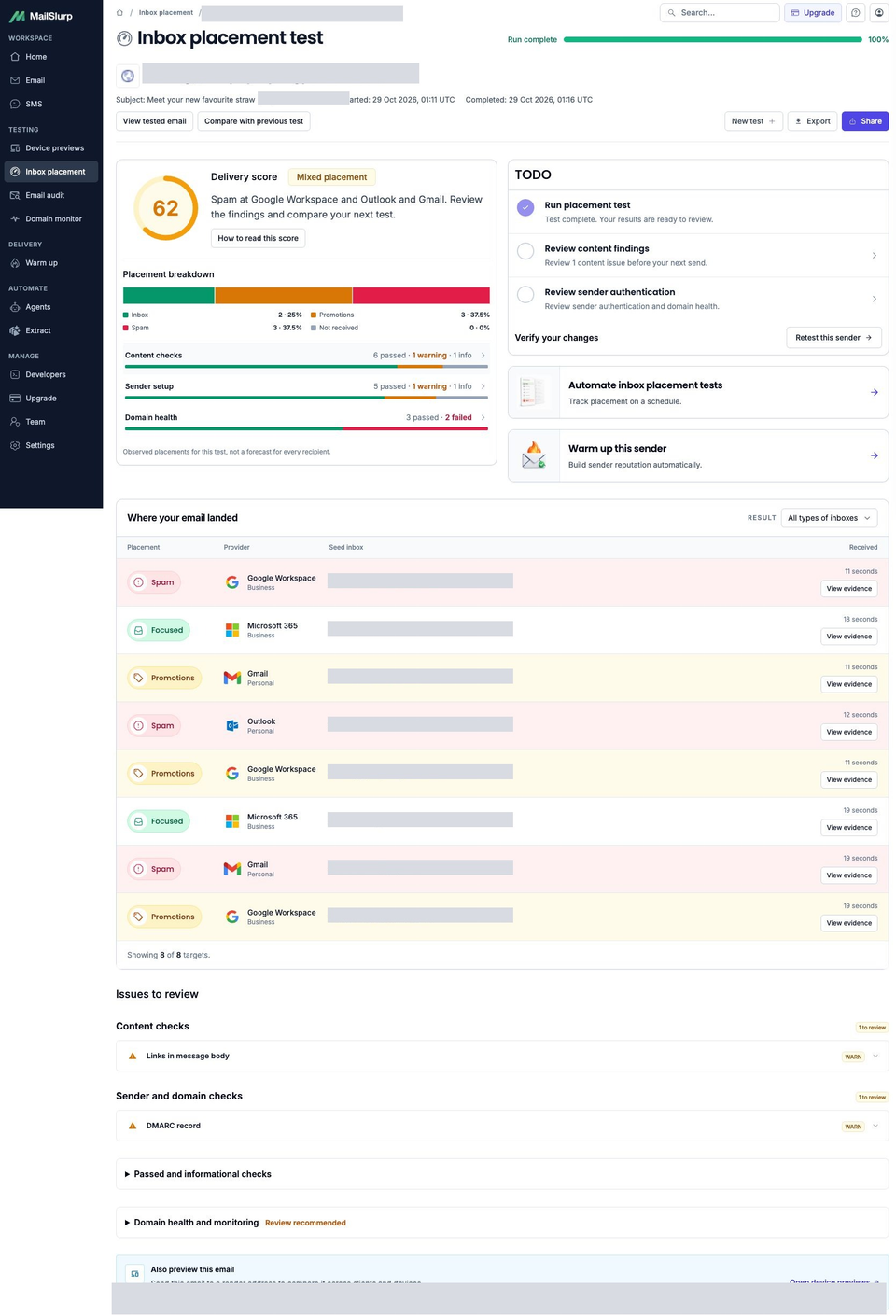
Task: Click the Warm up this sender thumbnail
Action: [x=534, y=455]
